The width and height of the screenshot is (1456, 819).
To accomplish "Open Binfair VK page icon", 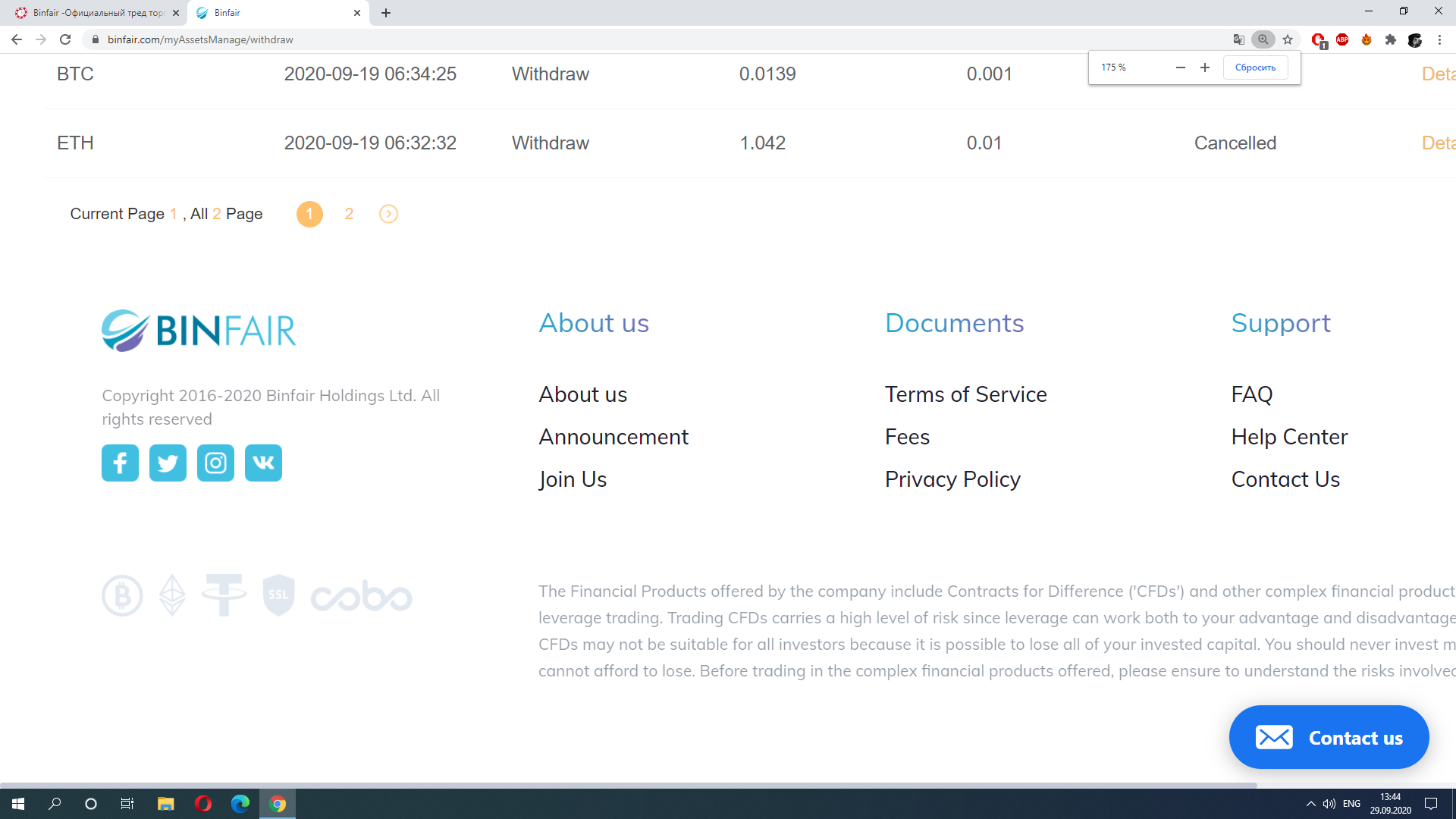I will tap(263, 463).
